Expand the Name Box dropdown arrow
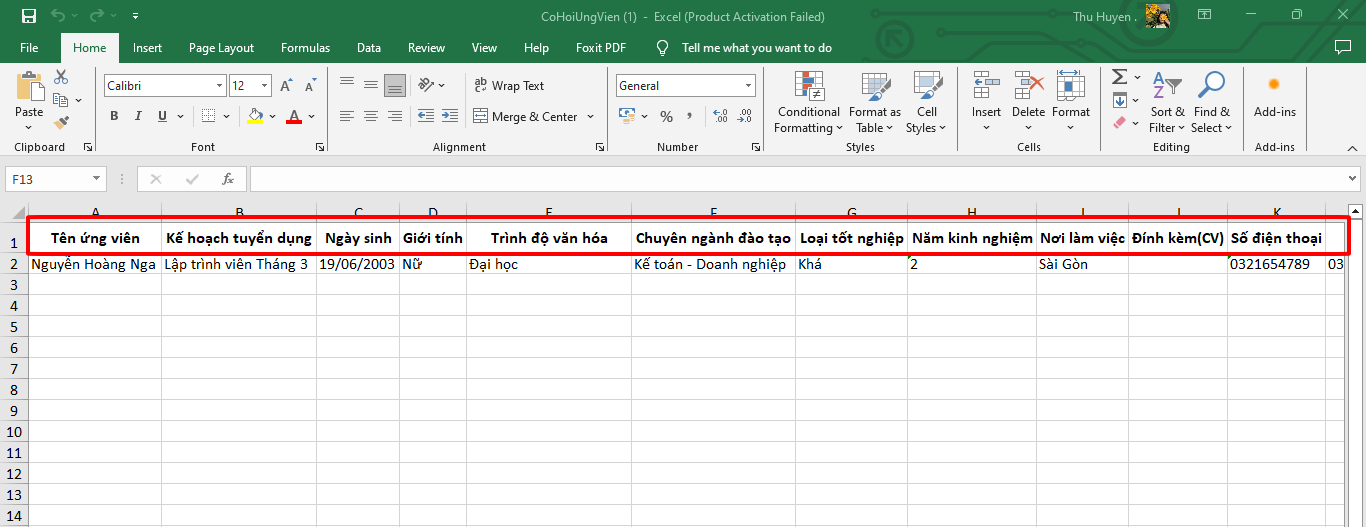The image size is (1366, 527). tap(97, 179)
